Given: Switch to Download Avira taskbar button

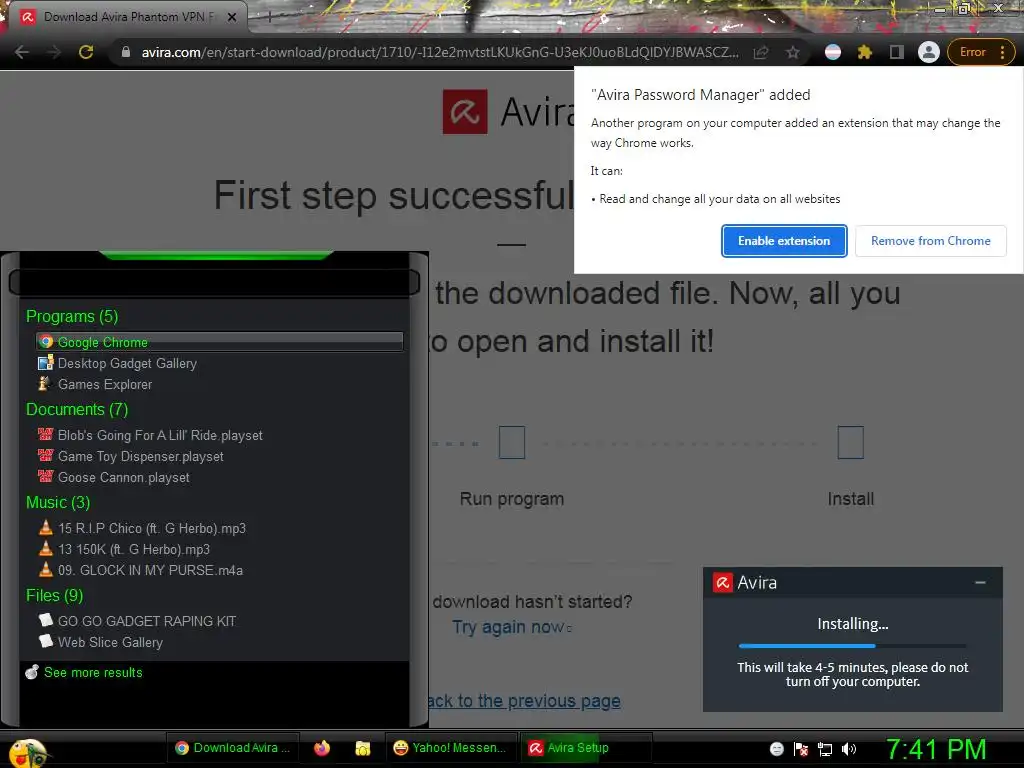Looking at the screenshot, I should click(233, 748).
